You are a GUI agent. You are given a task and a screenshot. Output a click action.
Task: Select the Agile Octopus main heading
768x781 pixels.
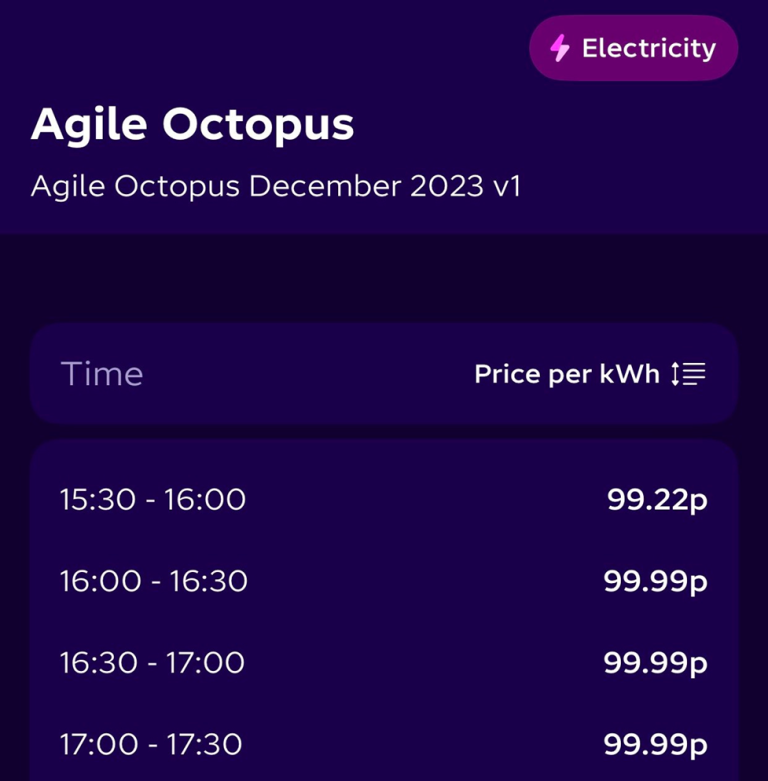click(193, 124)
